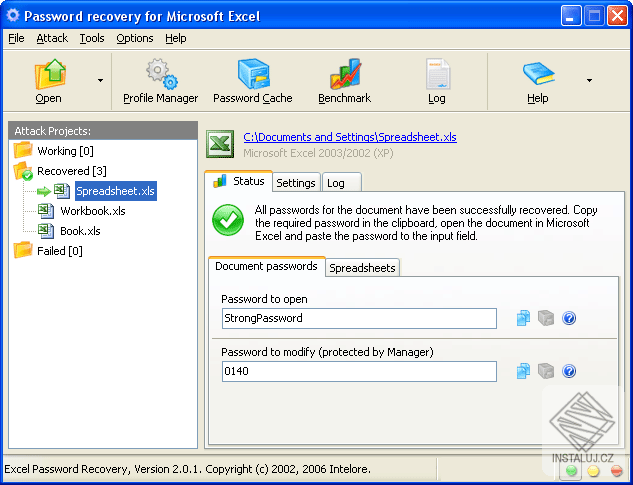
Task: Click the red status bar indicator
Action: tap(616, 471)
